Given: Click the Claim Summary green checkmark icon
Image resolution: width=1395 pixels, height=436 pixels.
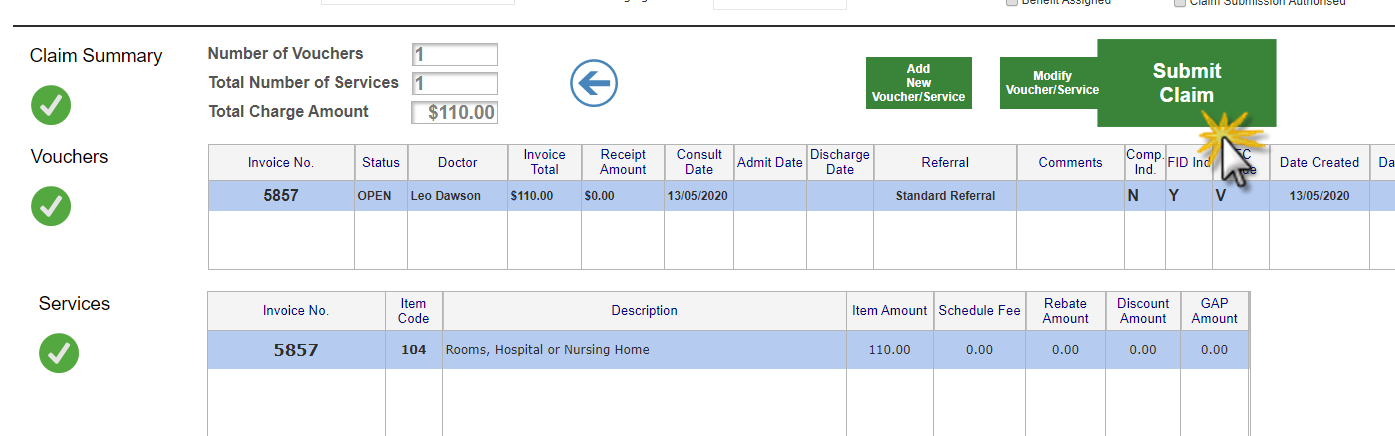Looking at the screenshot, I should (x=51, y=105).
